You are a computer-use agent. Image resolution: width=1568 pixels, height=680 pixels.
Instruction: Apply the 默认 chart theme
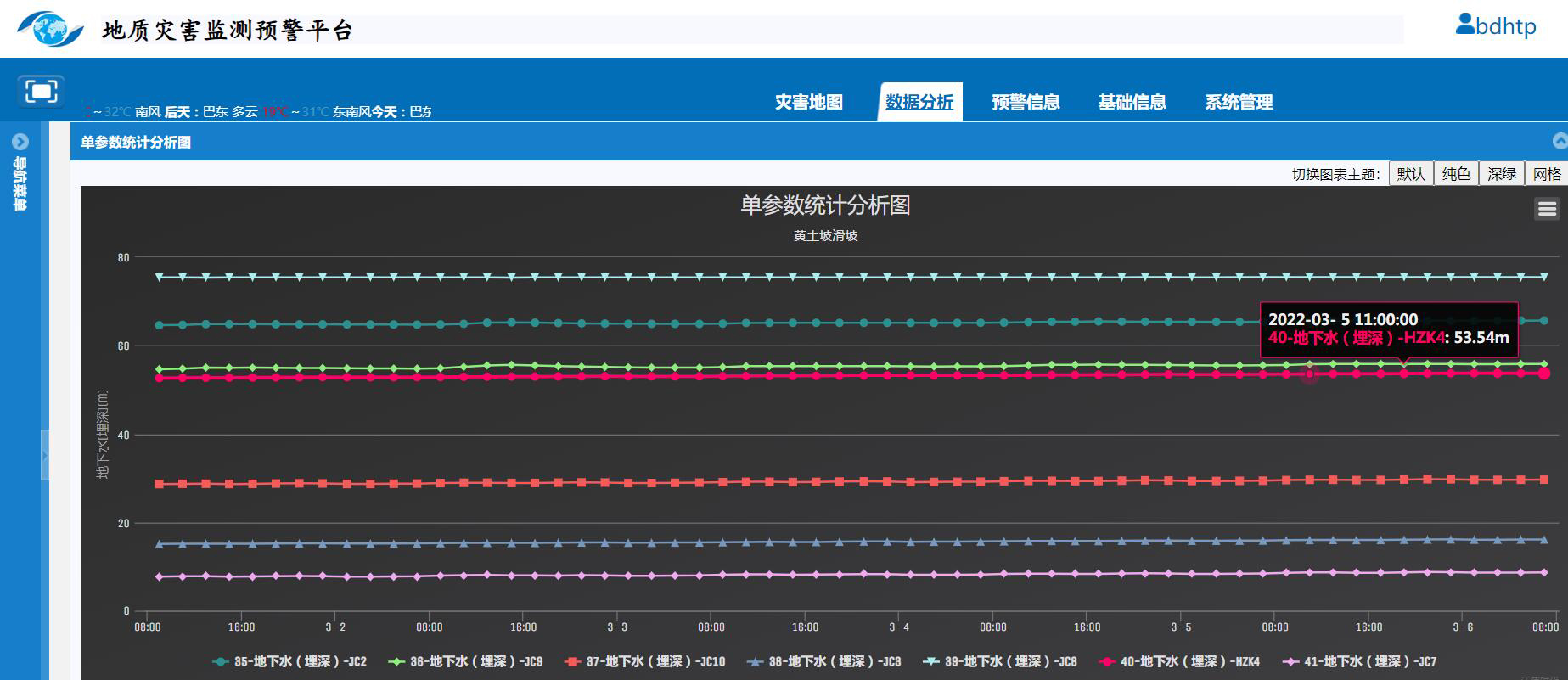1411,174
